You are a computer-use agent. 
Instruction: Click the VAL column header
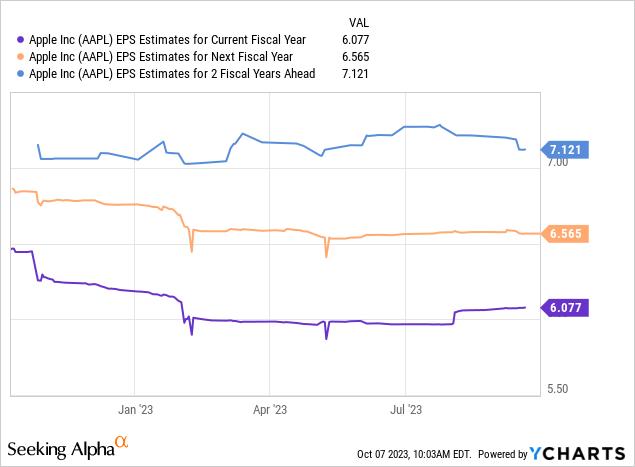[359, 23]
